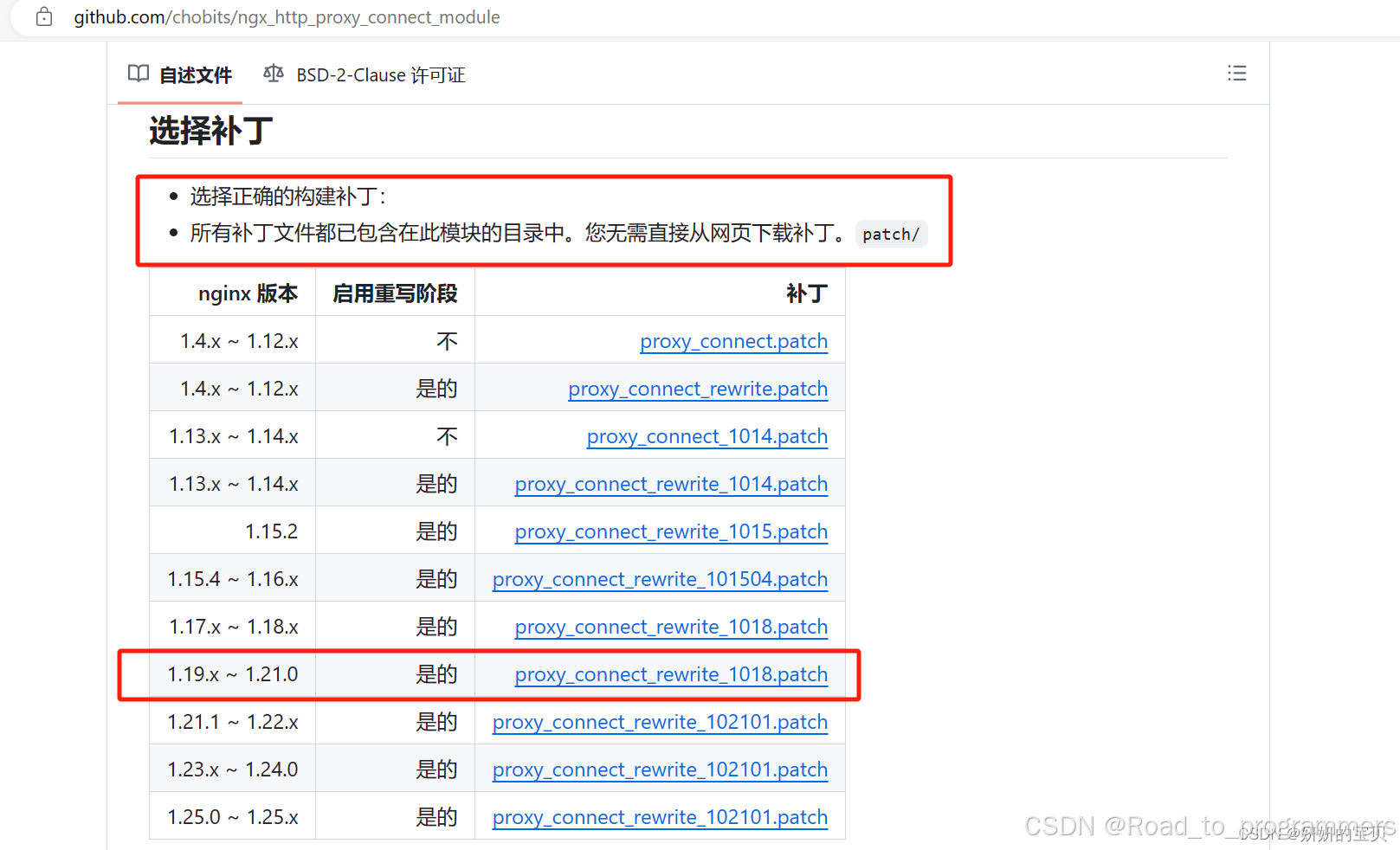
Task: Select the 1.25.0 ~ 1.25.x version cell
Action: (x=233, y=817)
